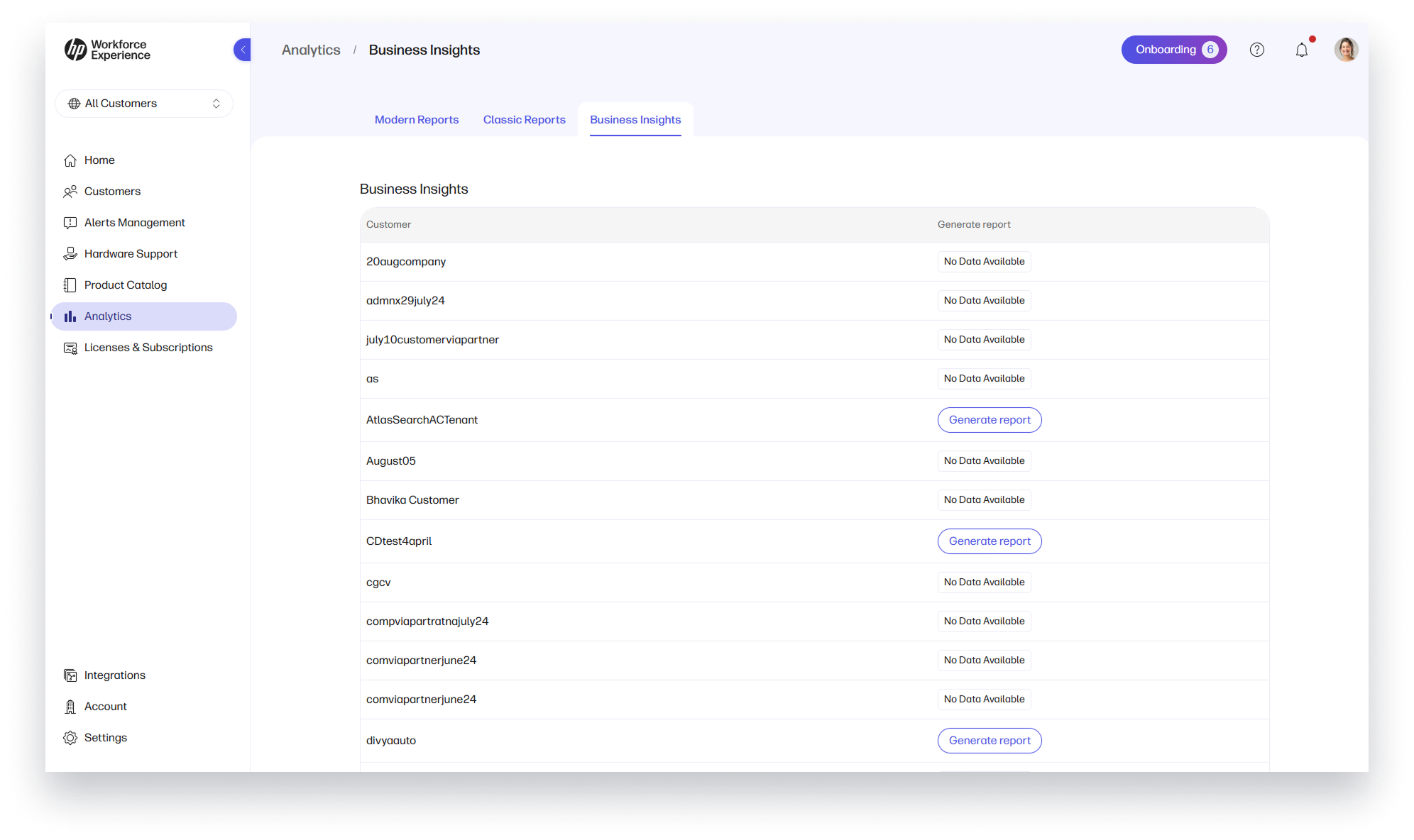This screenshot has height=840, width=1414.
Task: Open the Analytics breadcrumb link
Action: tap(311, 50)
